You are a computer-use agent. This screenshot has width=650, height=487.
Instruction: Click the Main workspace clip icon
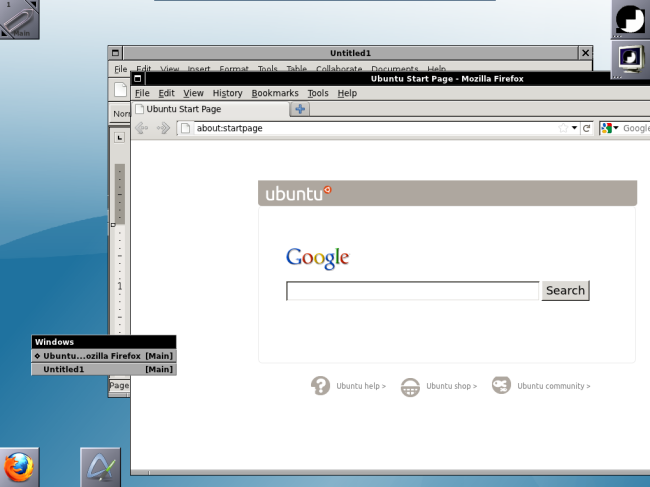click(x=19, y=19)
